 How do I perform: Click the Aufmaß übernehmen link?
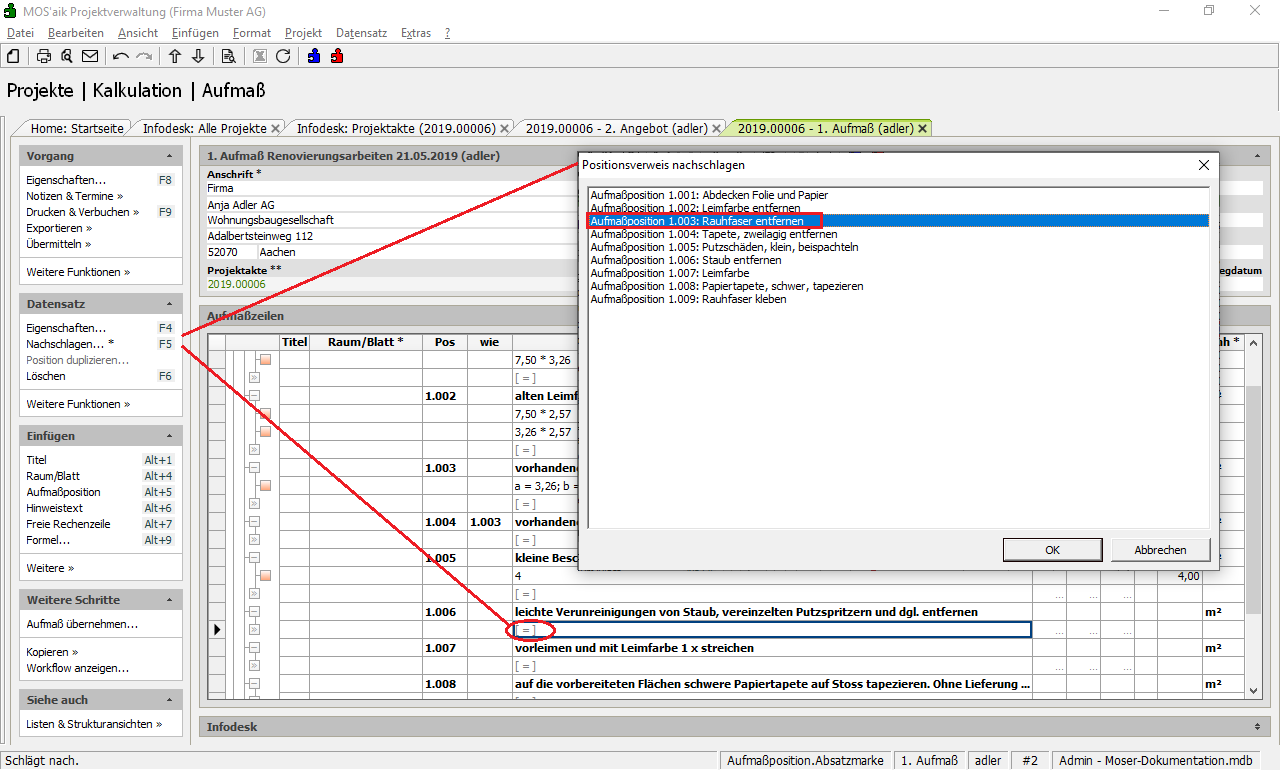click(x=82, y=624)
